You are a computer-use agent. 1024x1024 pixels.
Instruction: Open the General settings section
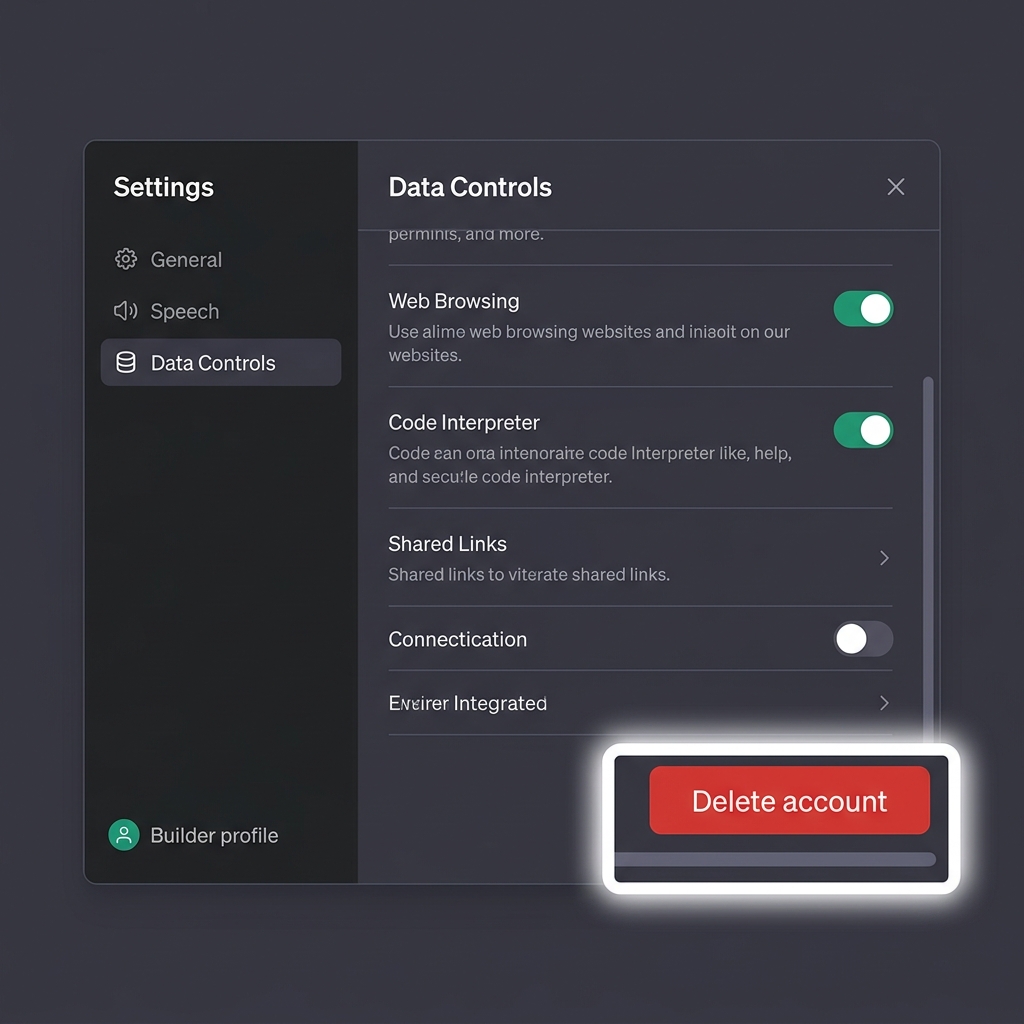(x=221, y=259)
